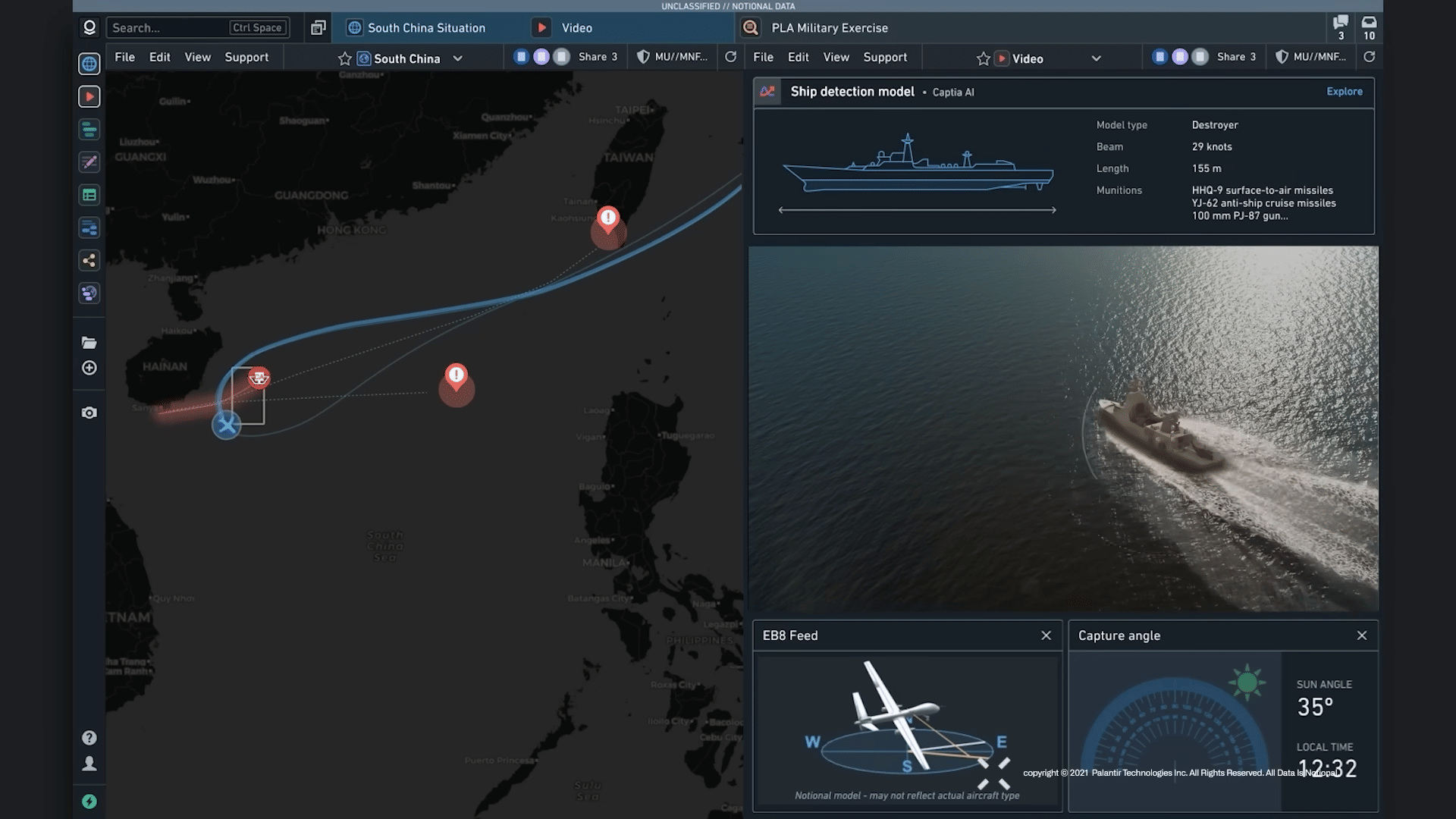Click the green lightning status icon

point(89,802)
